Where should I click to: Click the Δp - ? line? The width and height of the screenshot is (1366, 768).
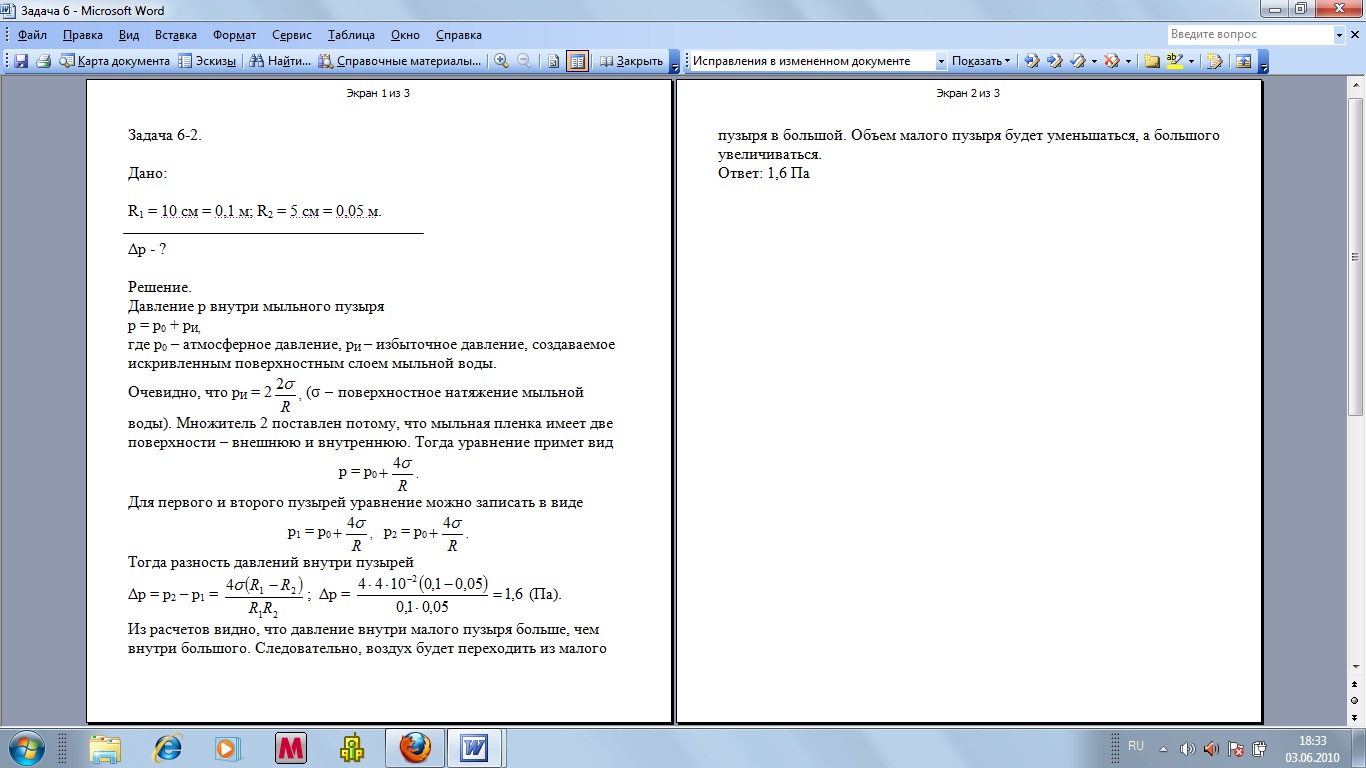pos(147,249)
